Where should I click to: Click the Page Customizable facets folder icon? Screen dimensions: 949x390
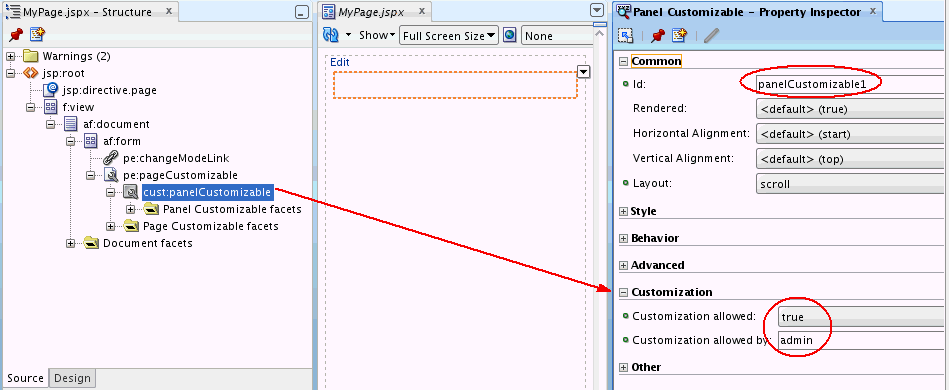point(131,226)
